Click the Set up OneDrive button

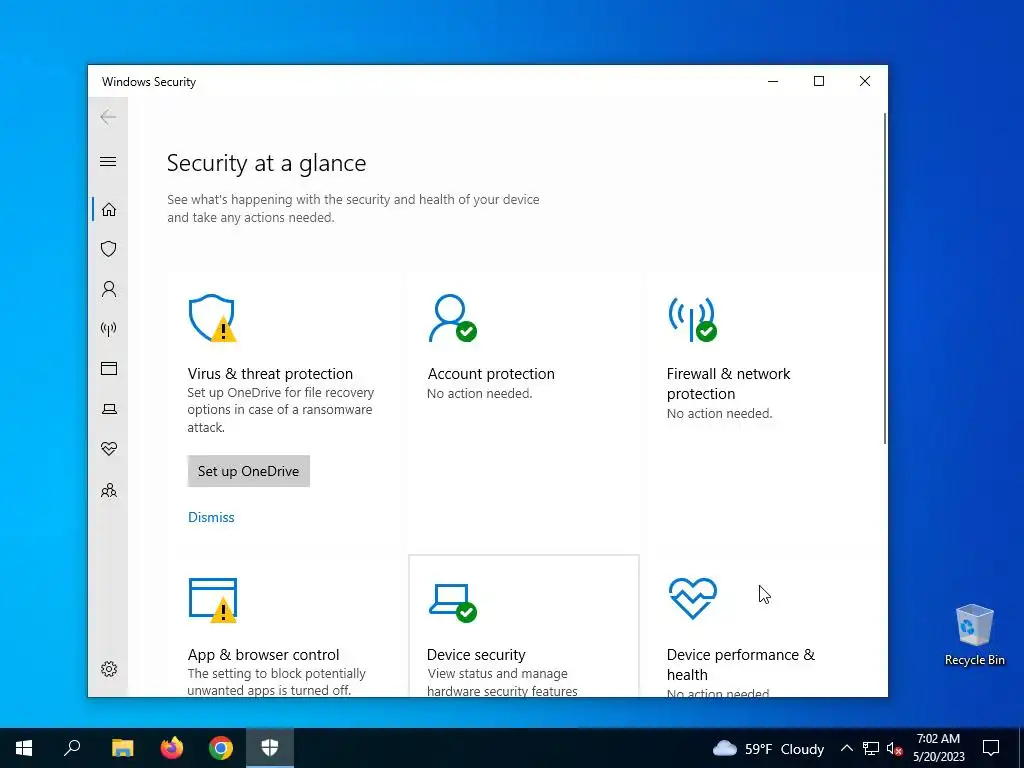[x=248, y=471]
